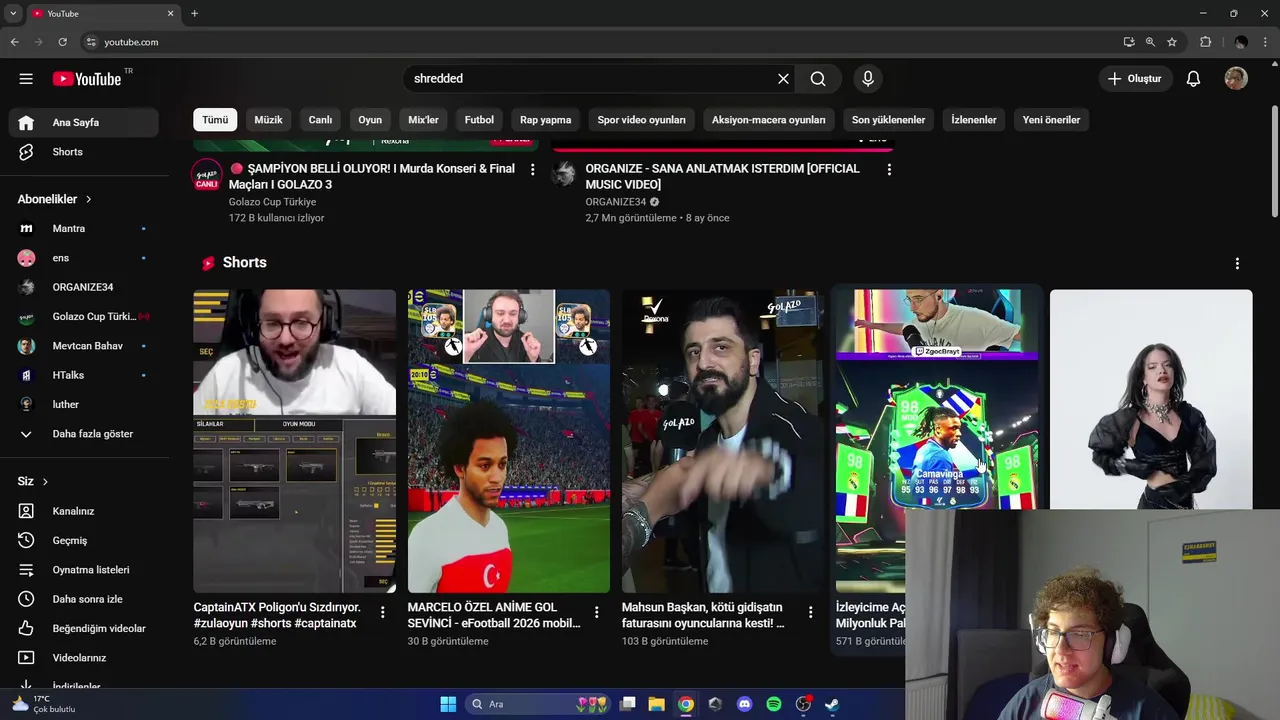
Task: Clear the search text with the X icon
Action: tap(783, 79)
